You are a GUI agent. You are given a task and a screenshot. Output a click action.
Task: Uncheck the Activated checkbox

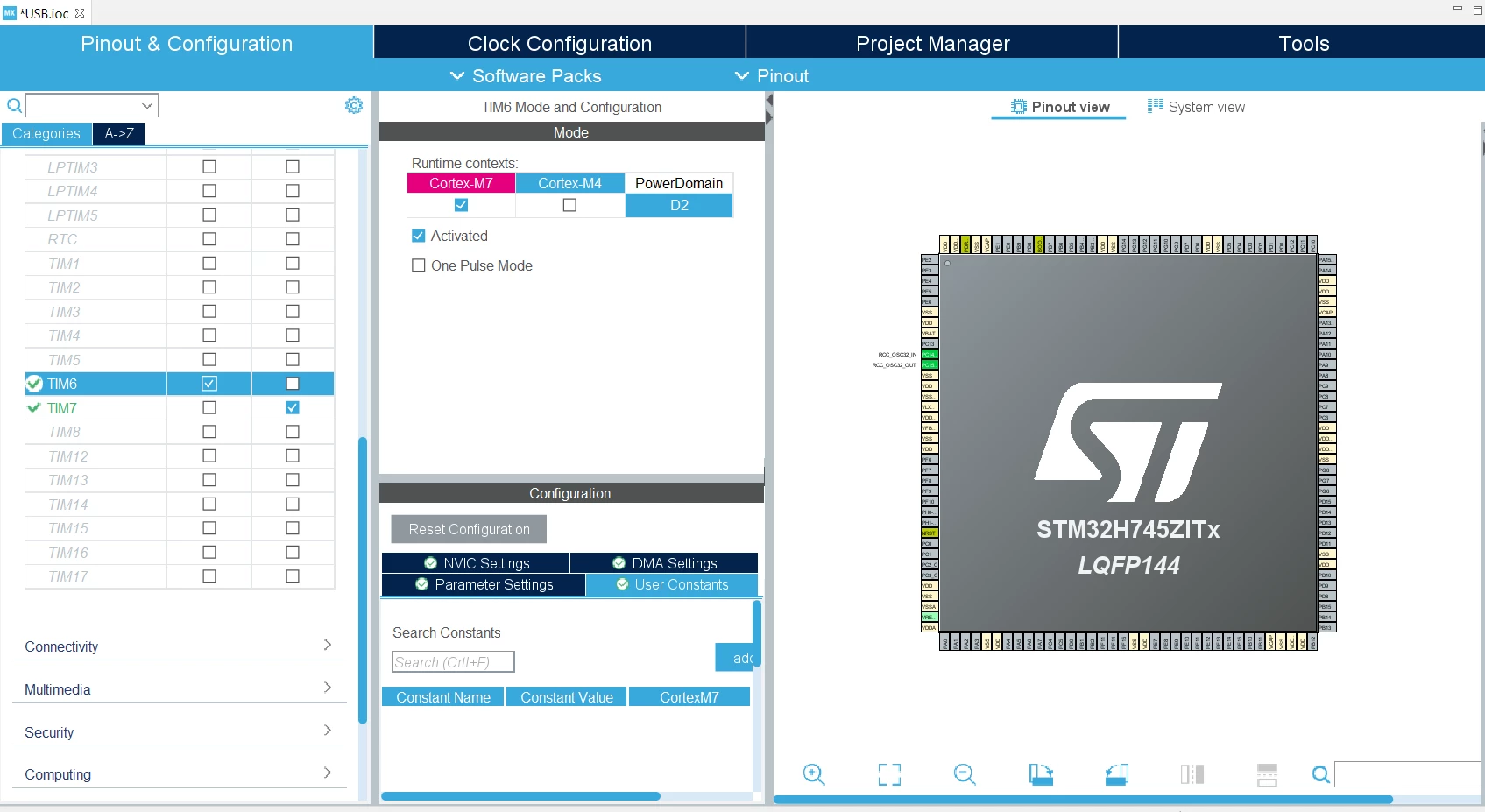(419, 236)
